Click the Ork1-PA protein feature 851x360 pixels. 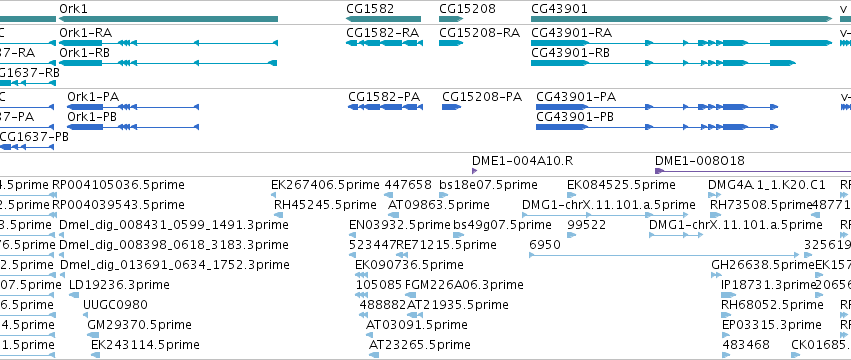tap(133, 107)
